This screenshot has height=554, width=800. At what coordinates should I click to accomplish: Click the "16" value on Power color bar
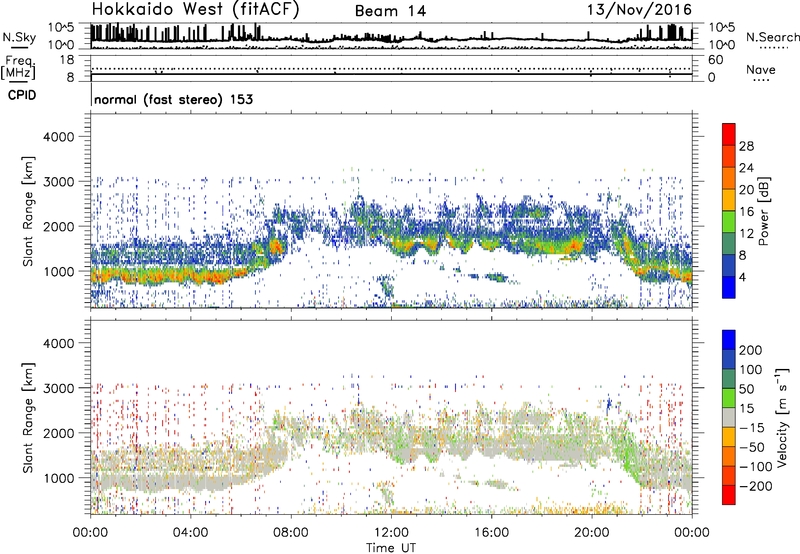[746, 212]
